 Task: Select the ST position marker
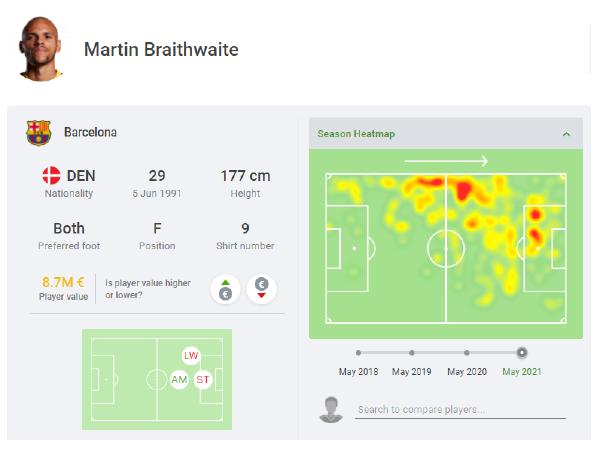[204, 380]
